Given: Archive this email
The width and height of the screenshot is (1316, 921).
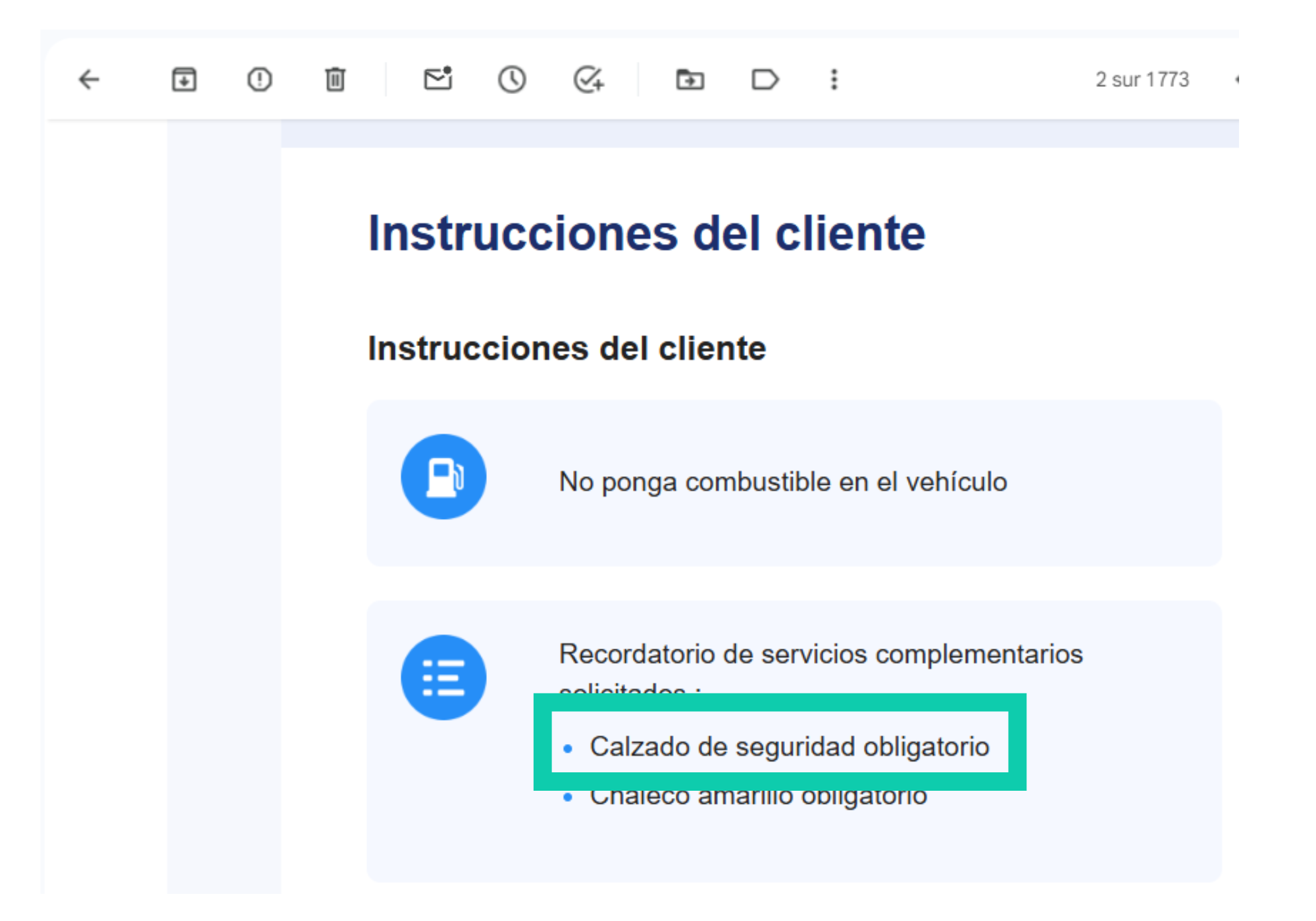Looking at the screenshot, I should click(x=184, y=80).
